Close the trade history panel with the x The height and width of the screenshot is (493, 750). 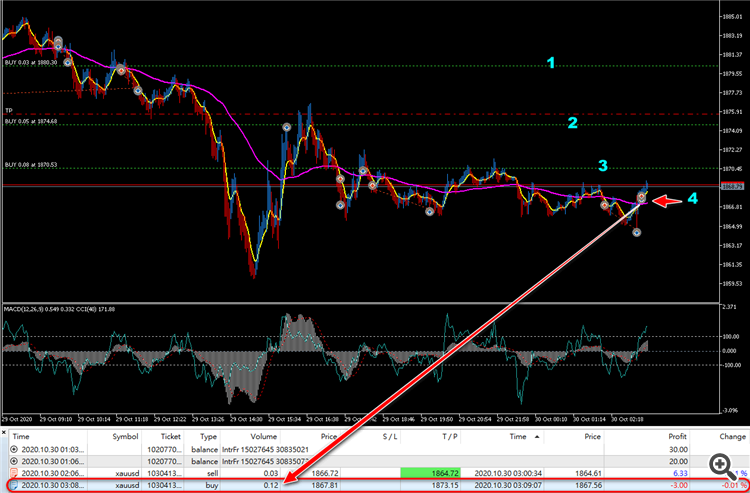pyautogui.click(x=4, y=432)
